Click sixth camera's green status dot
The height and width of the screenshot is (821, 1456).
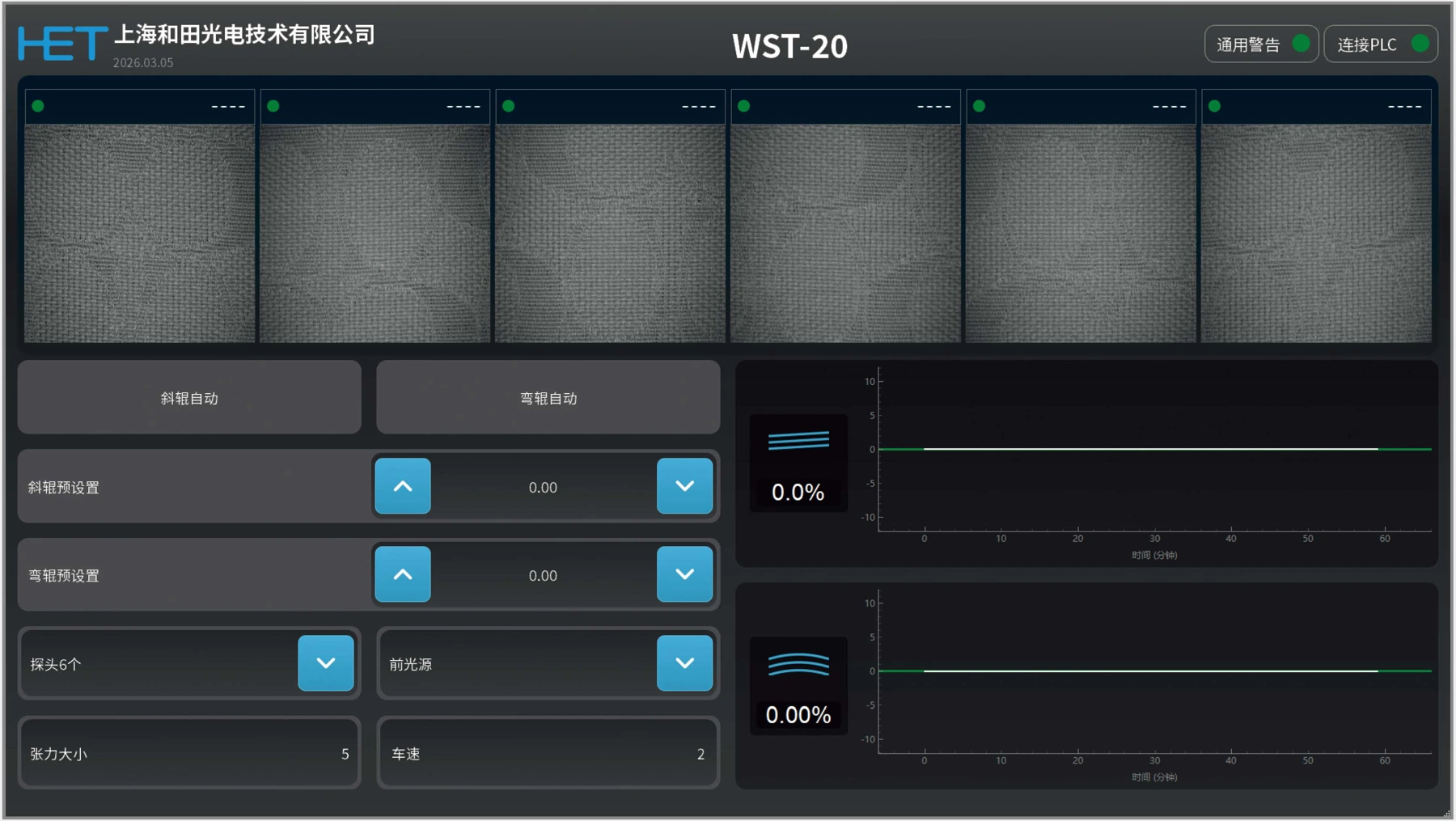coord(1215,106)
